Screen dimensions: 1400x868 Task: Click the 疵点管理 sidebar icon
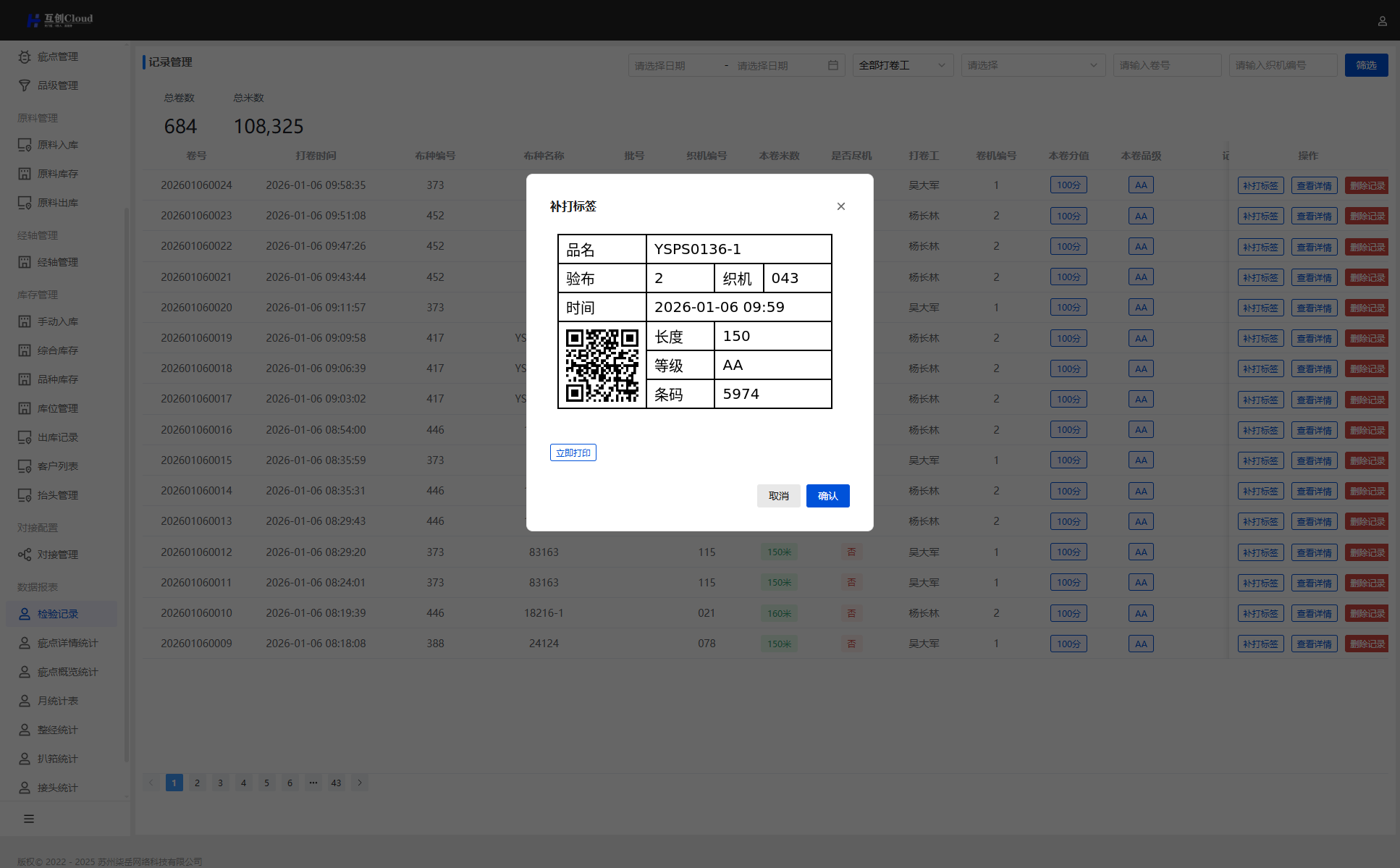coord(25,56)
